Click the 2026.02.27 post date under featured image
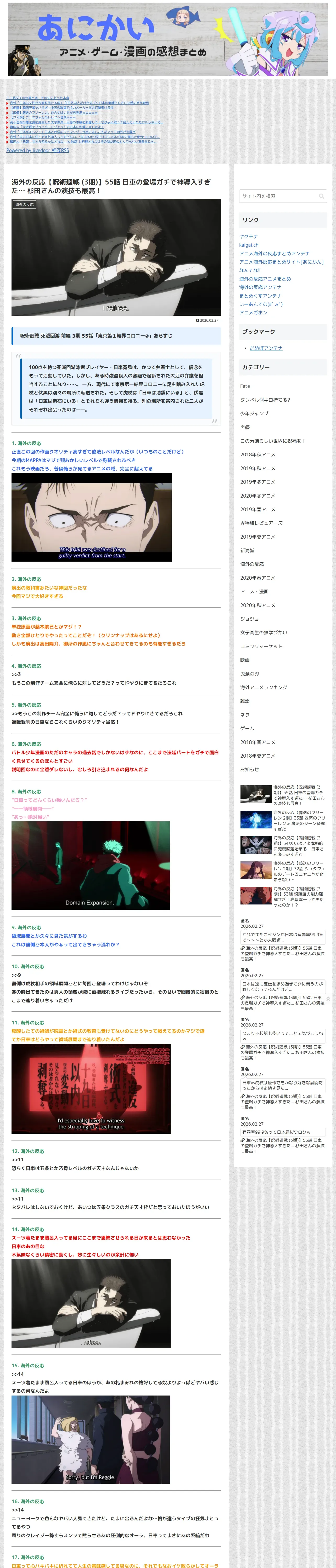336x1568 pixels. click(x=207, y=320)
